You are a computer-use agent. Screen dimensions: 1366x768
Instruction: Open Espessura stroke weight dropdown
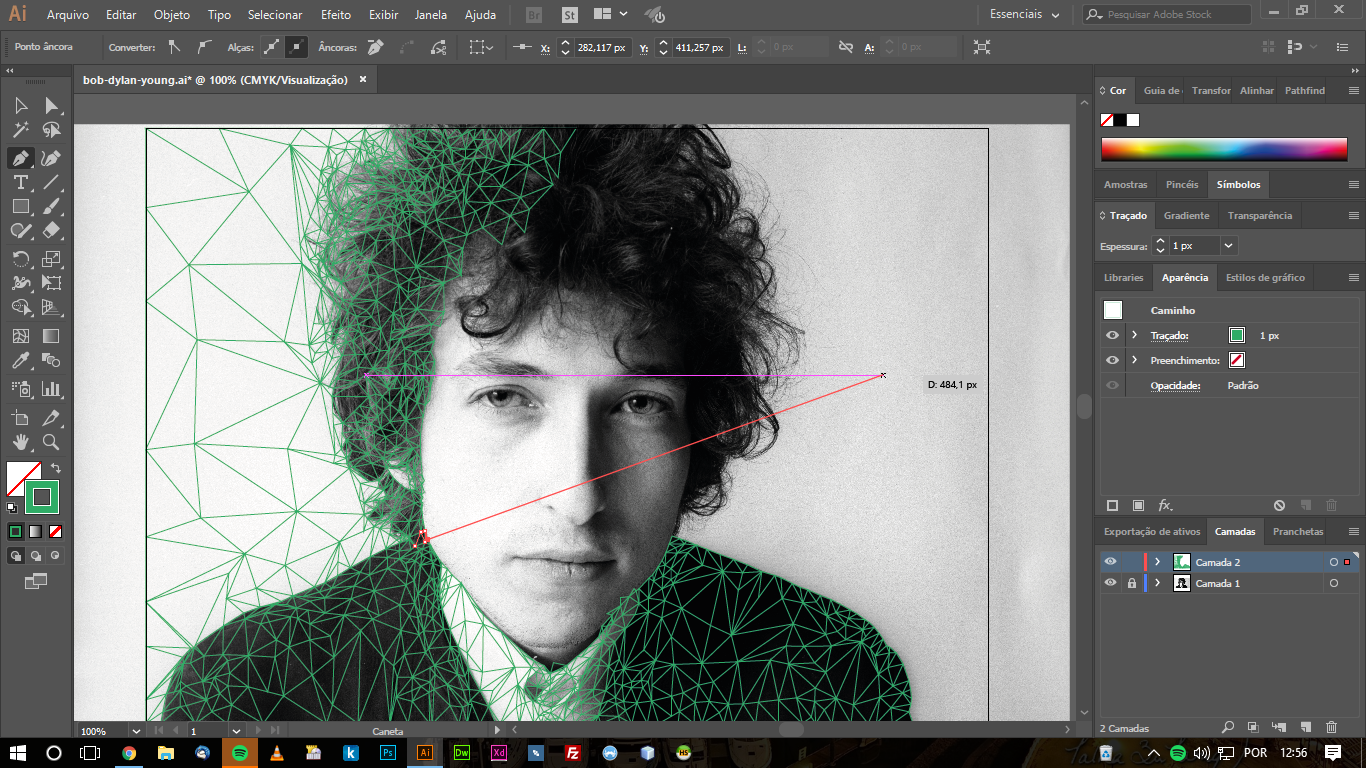click(x=1228, y=245)
